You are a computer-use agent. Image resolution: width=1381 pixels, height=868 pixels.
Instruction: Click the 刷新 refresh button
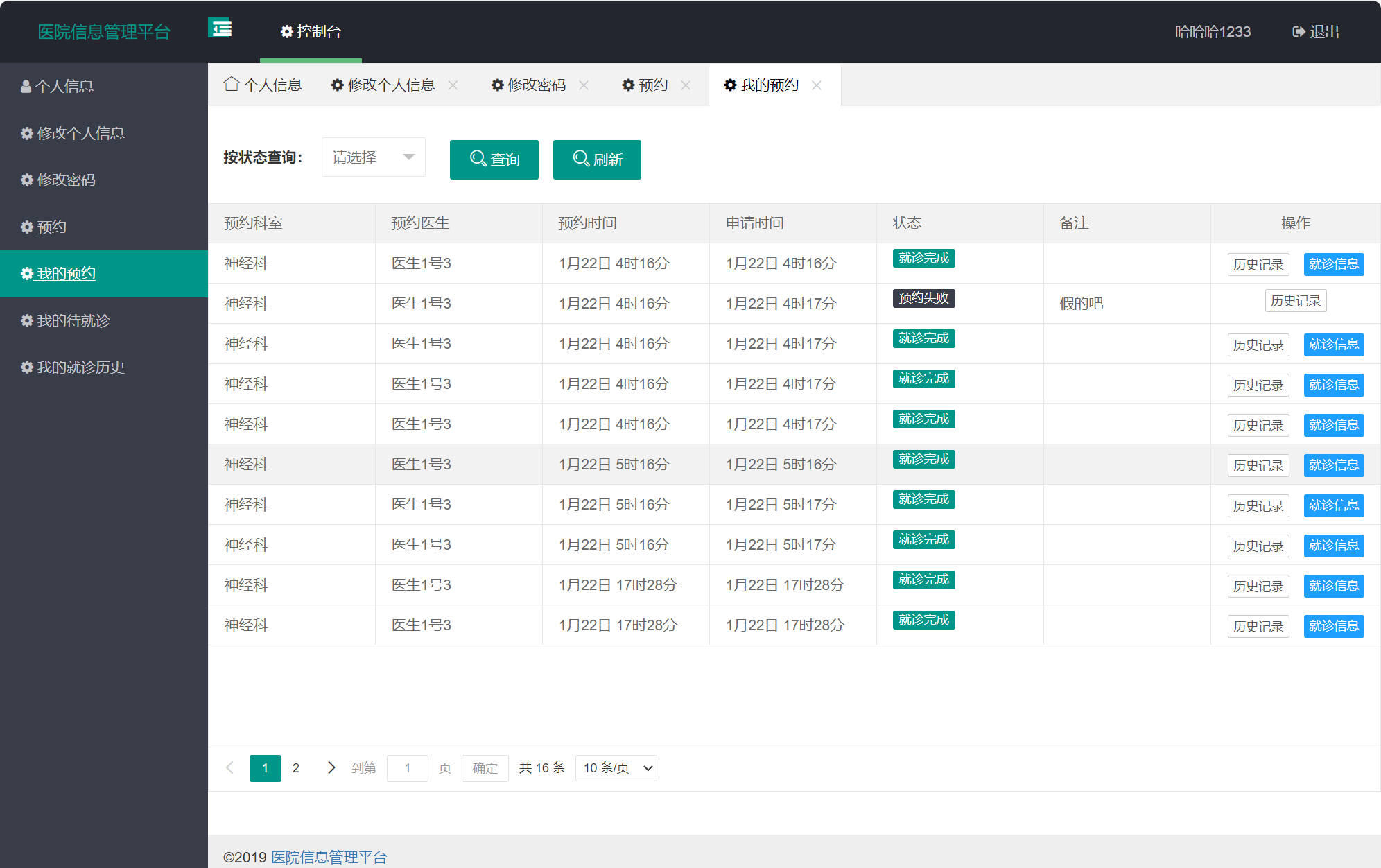click(x=596, y=159)
